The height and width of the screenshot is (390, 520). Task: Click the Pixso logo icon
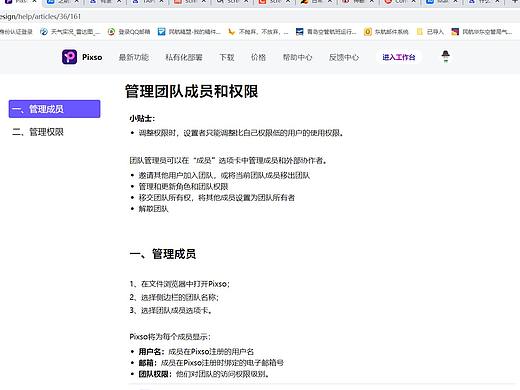[69, 57]
